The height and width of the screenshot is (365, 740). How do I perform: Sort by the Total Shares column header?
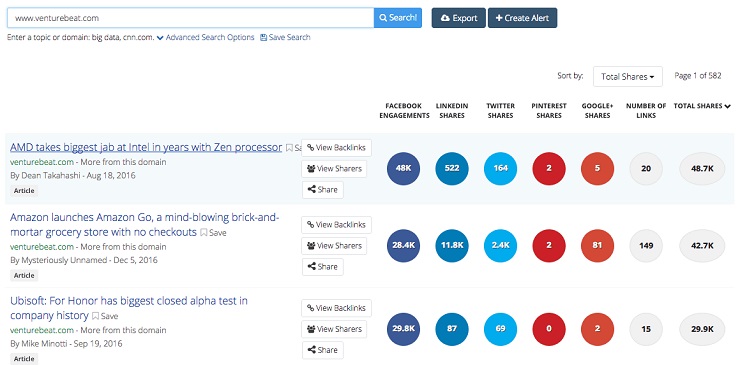[x=702, y=106]
